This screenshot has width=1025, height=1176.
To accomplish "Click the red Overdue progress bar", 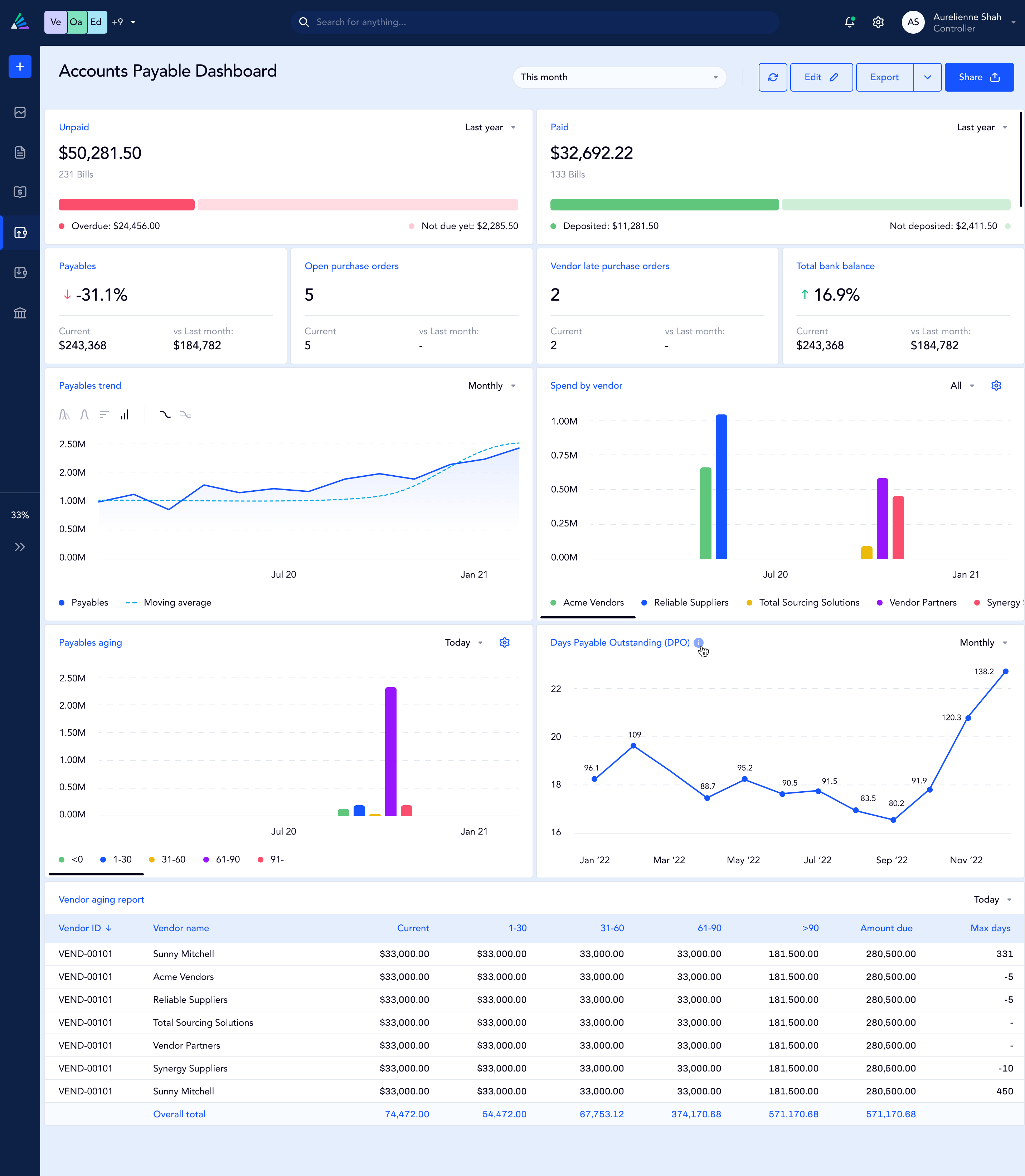I will (x=126, y=205).
